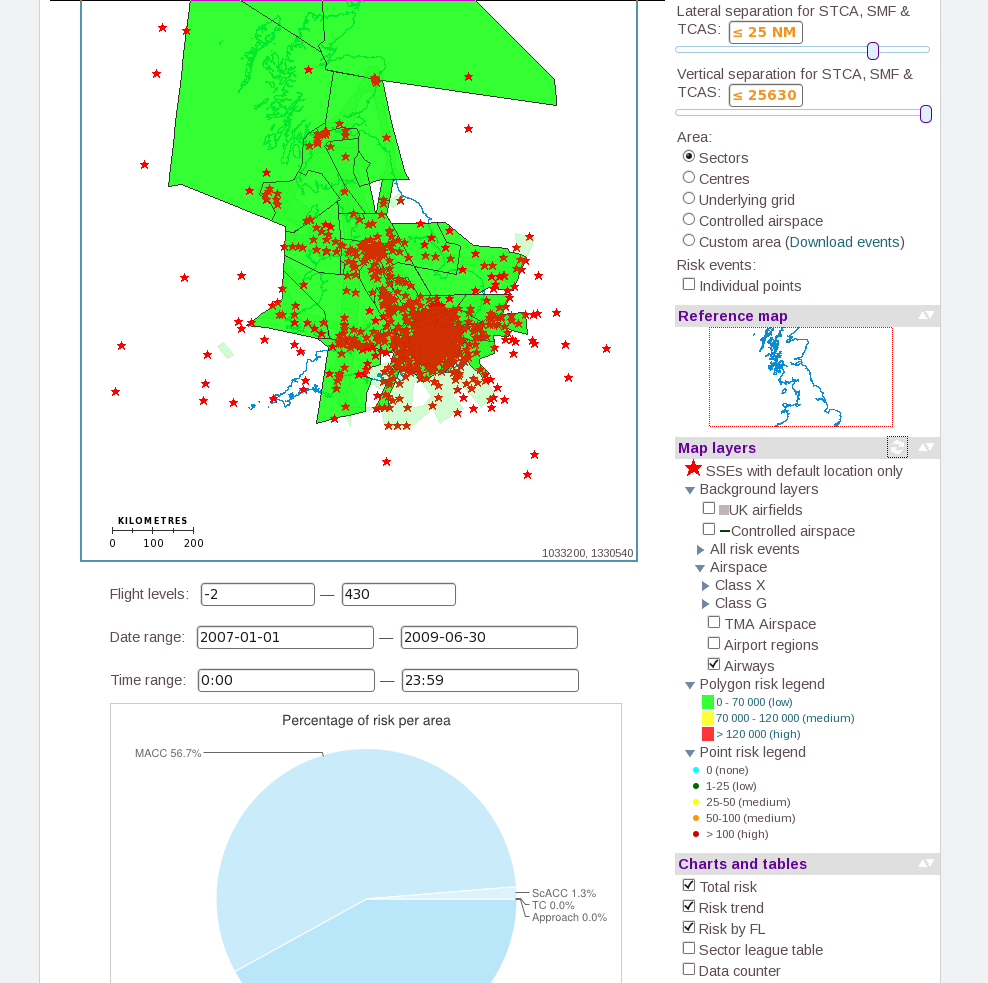Expand the Class X airspace node
This screenshot has height=983, width=988.
705,586
